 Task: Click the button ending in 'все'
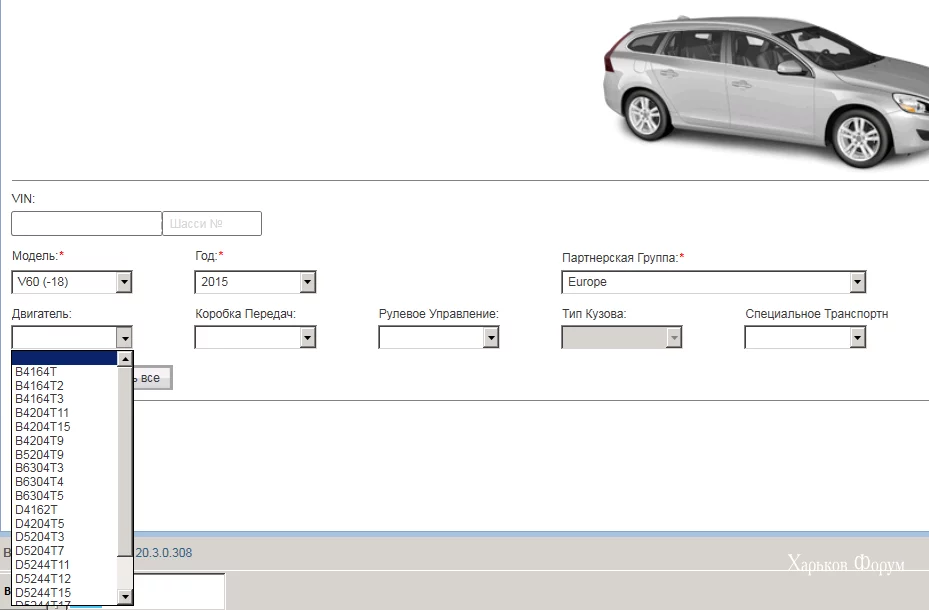click(x=152, y=378)
